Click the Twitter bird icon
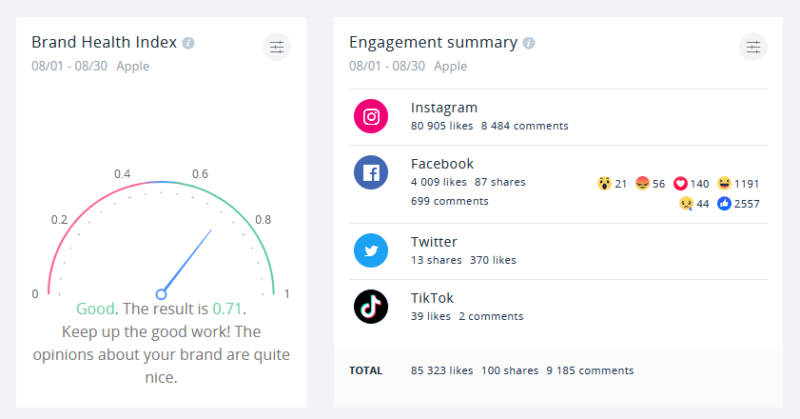 click(371, 250)
